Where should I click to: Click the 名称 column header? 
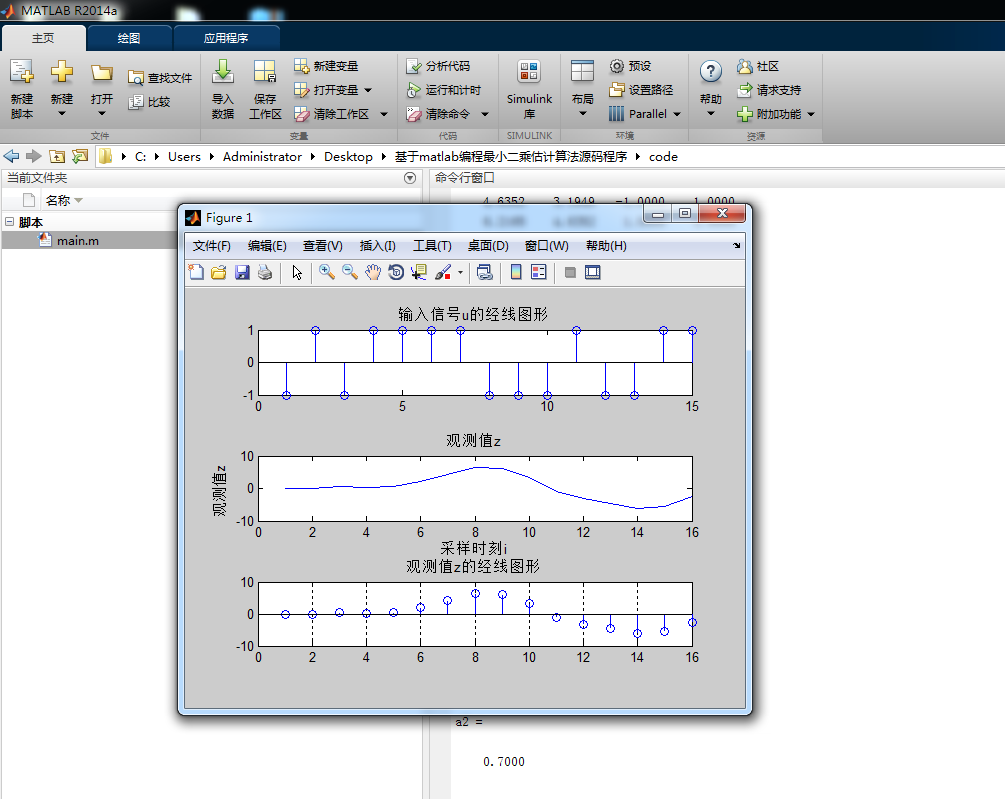(x=58, y=201)
